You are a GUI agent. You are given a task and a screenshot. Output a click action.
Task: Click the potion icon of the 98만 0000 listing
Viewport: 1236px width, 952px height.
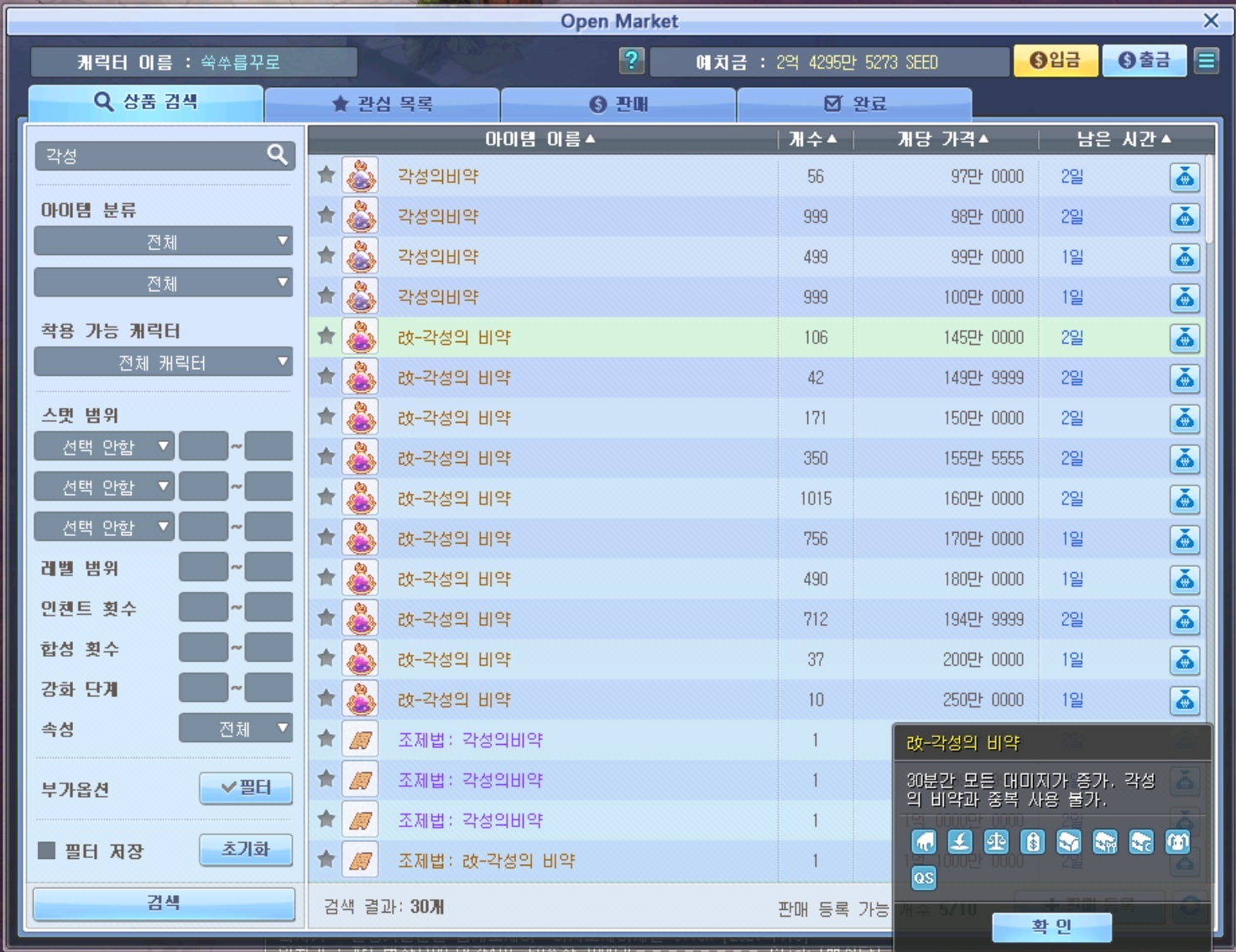[x=361, y=216]
